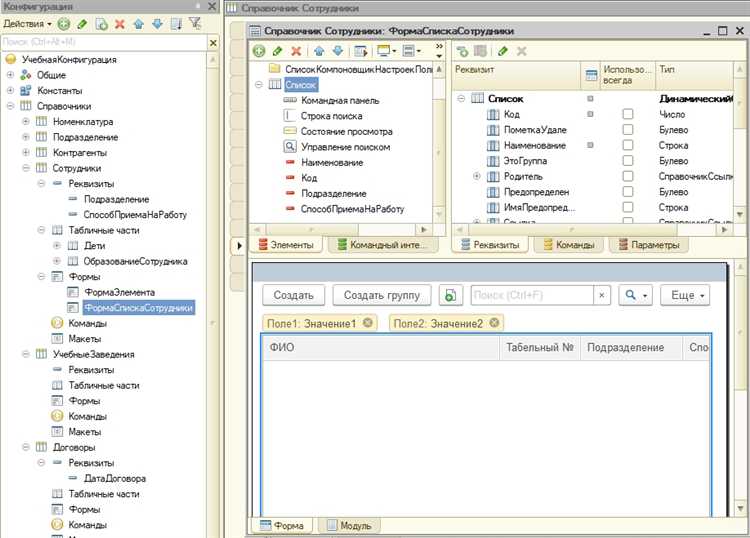Click the green Add icon in Конфигурация toolbar
Image resolution: width=750 pixels, height=538 pixels.
(x=64, y=23)
